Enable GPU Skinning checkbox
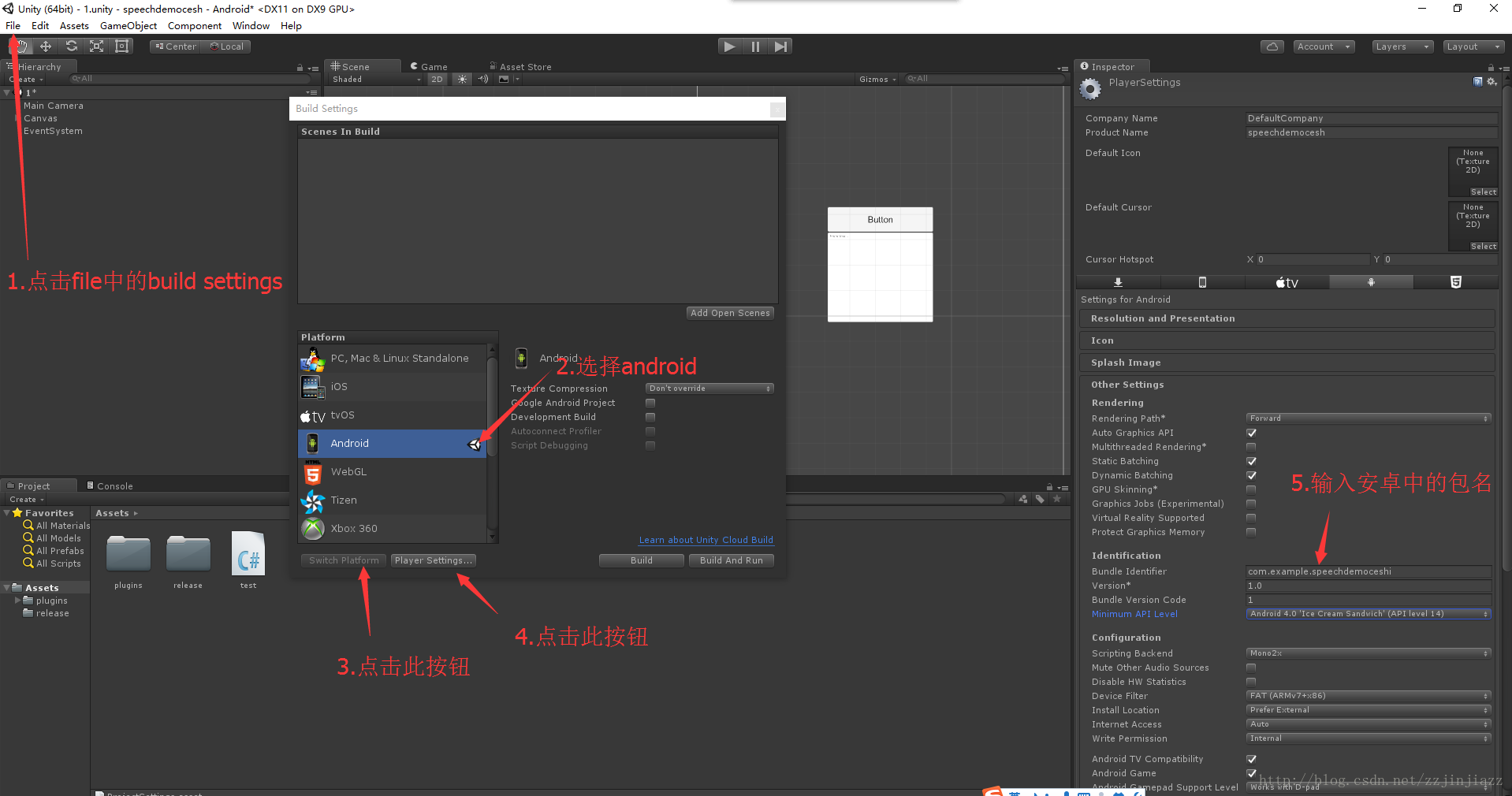 coord(1251,489)
